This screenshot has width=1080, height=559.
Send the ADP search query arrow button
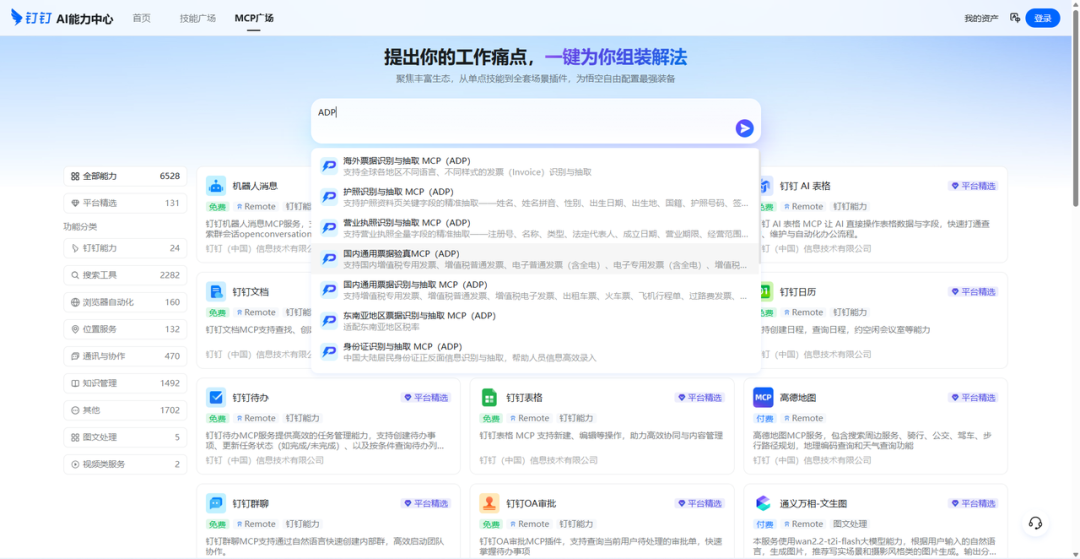744,128
